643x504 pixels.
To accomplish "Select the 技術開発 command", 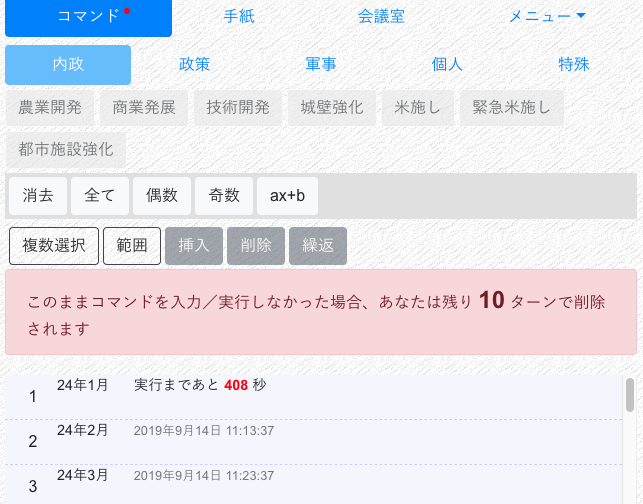I will [238, 108].
